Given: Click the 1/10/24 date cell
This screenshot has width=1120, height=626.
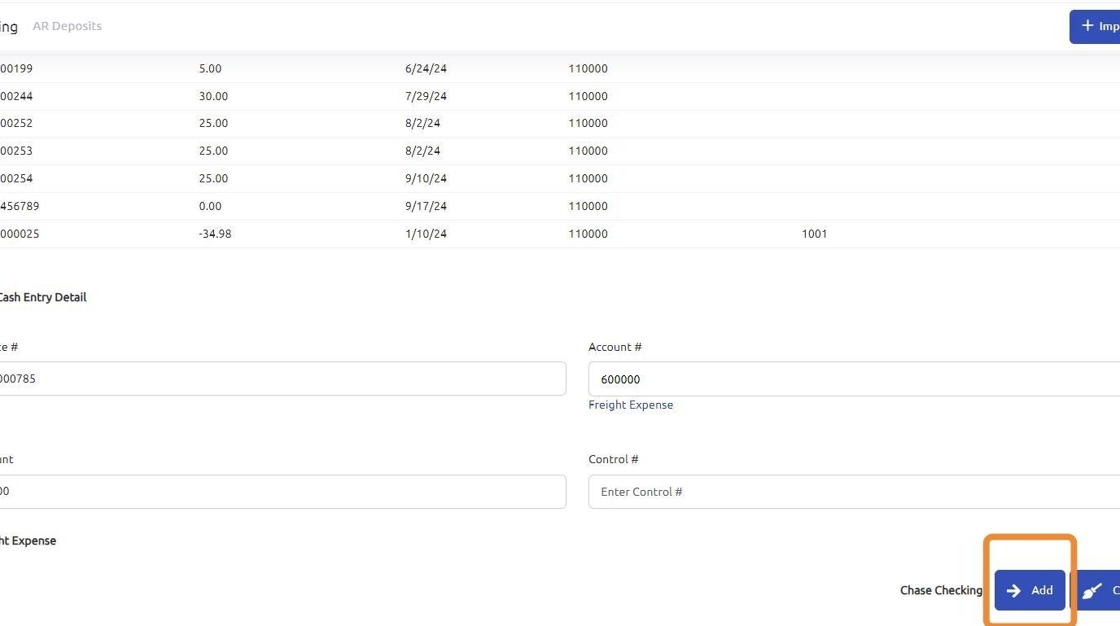Looking at the screenshot, I should [426, 234].
